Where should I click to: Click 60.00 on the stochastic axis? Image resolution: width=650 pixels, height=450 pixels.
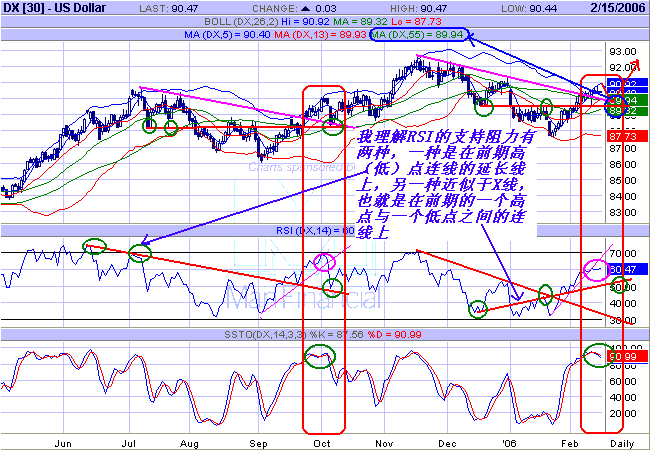623,381
